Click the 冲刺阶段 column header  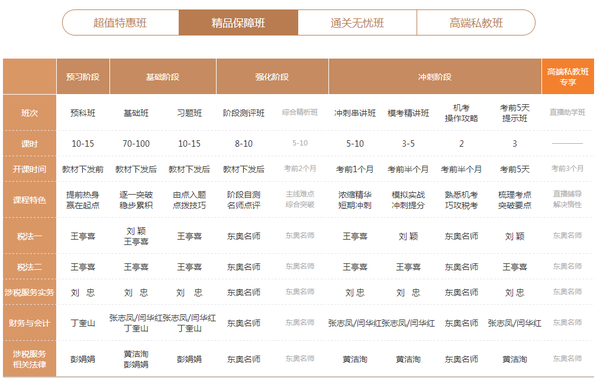435,77
